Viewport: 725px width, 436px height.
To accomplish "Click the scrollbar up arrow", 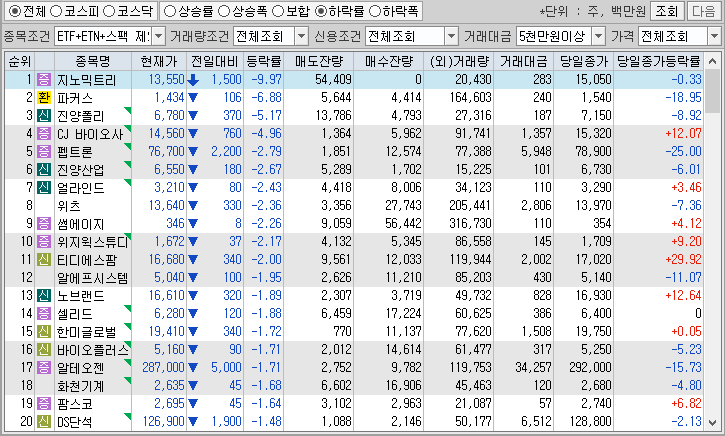I will 713,61.
